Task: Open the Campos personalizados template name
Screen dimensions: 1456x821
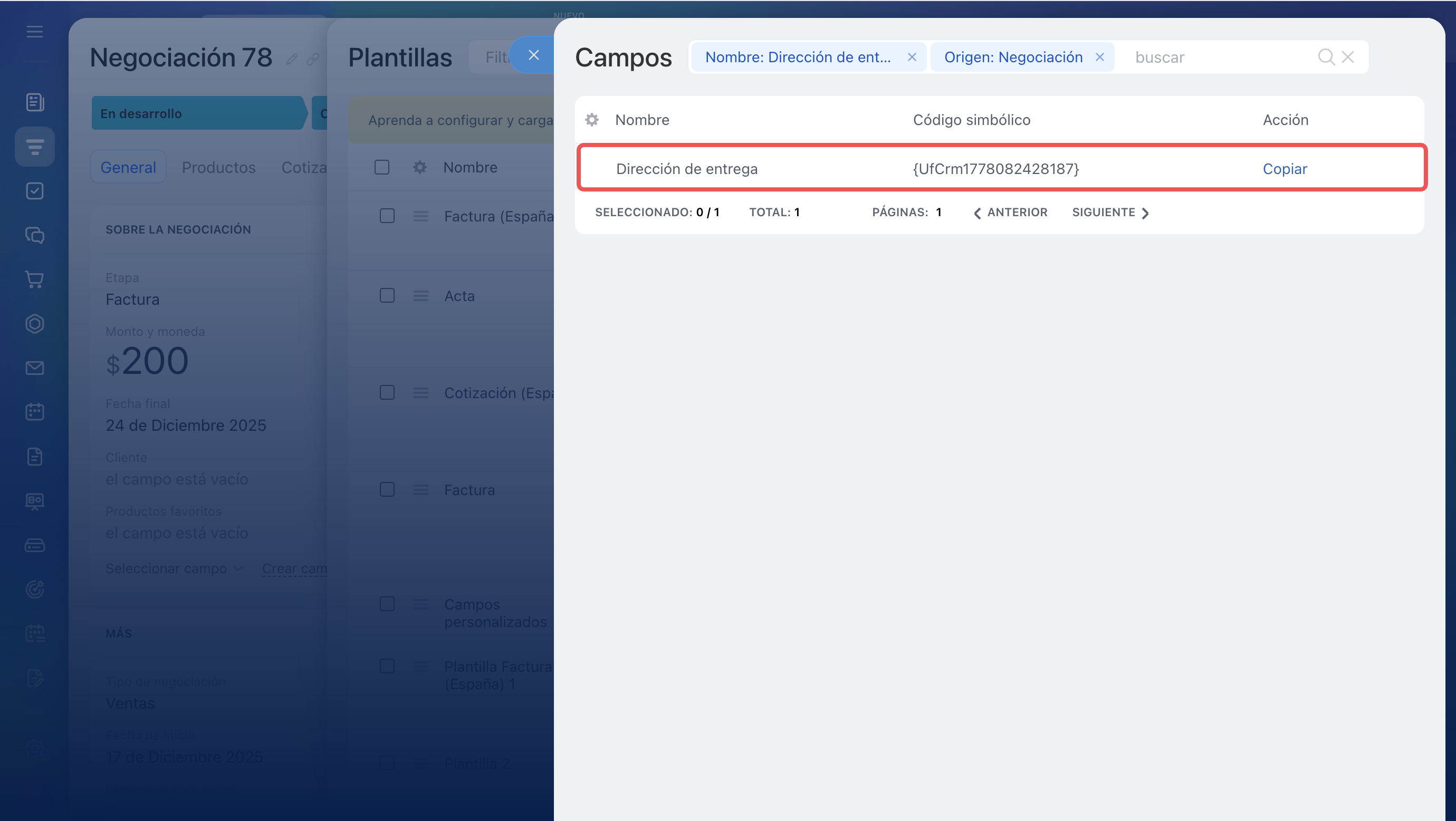Action: coord(495,613)
